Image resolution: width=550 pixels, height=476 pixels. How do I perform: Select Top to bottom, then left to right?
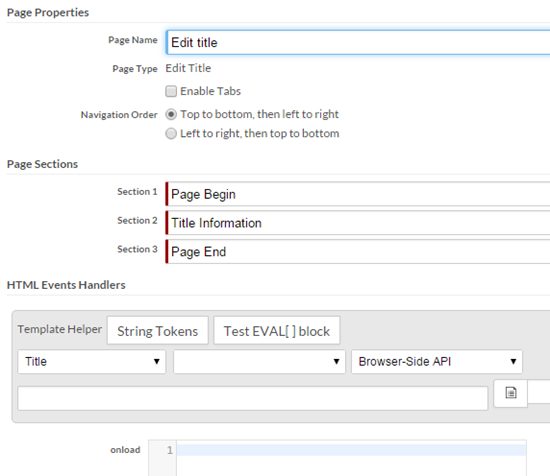pos(171,114)
